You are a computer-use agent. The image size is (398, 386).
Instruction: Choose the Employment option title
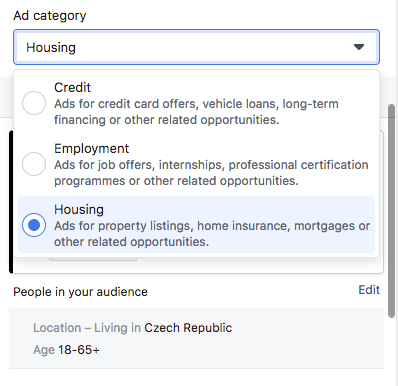91,149
